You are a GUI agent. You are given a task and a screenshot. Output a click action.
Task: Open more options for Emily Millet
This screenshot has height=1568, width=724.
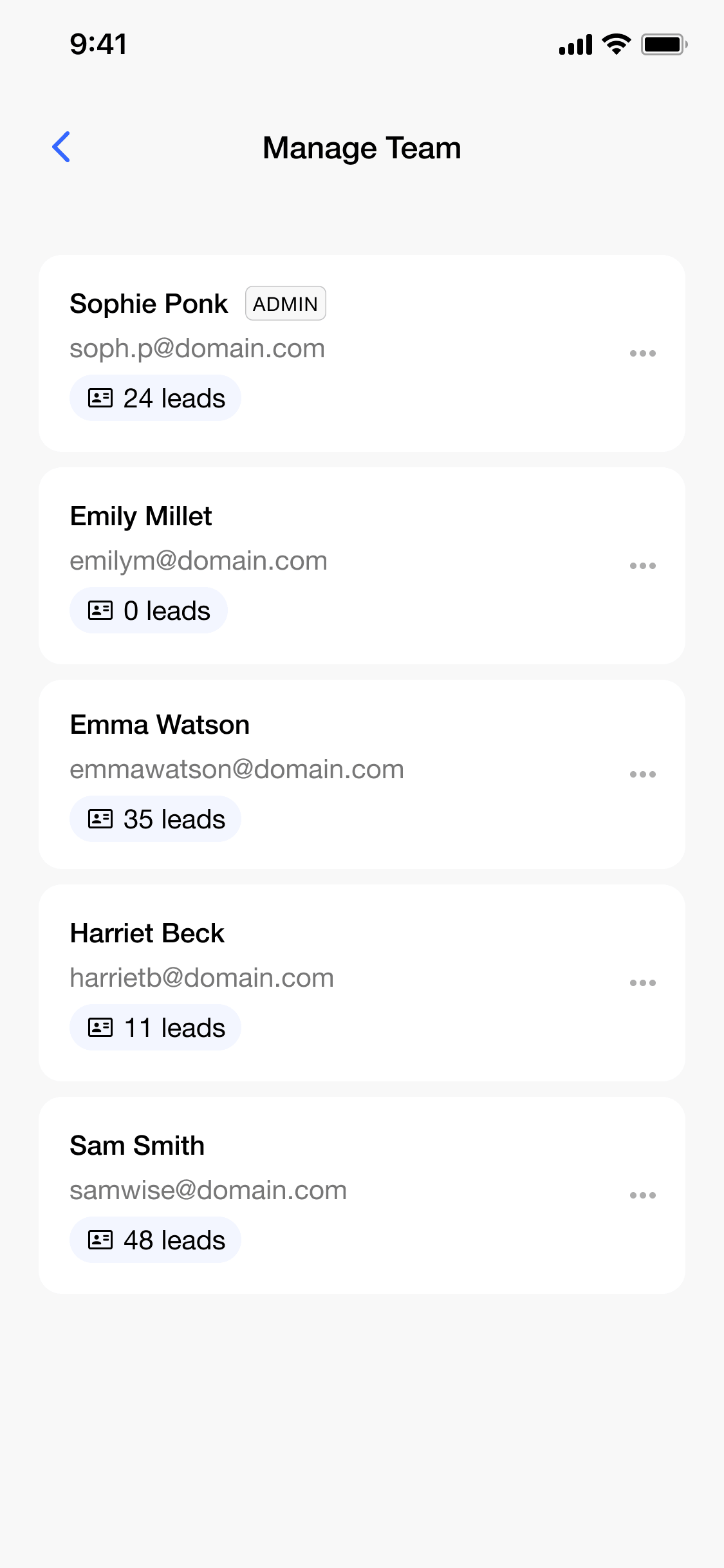point(642,566)
